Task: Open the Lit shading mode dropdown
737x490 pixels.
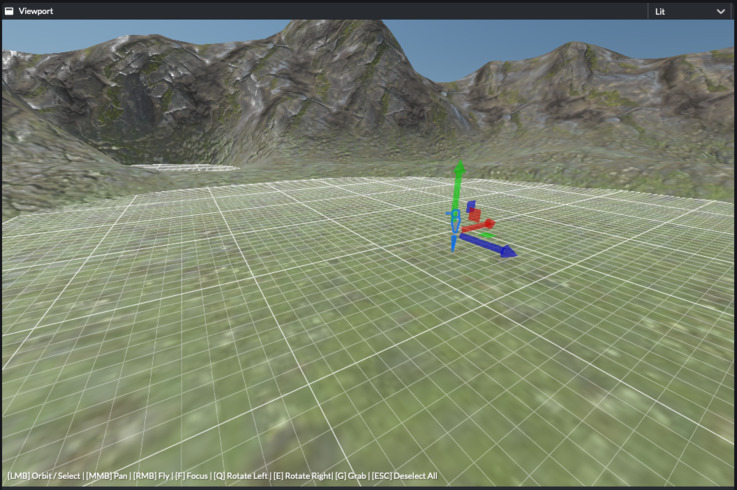Action: point(690,11)
